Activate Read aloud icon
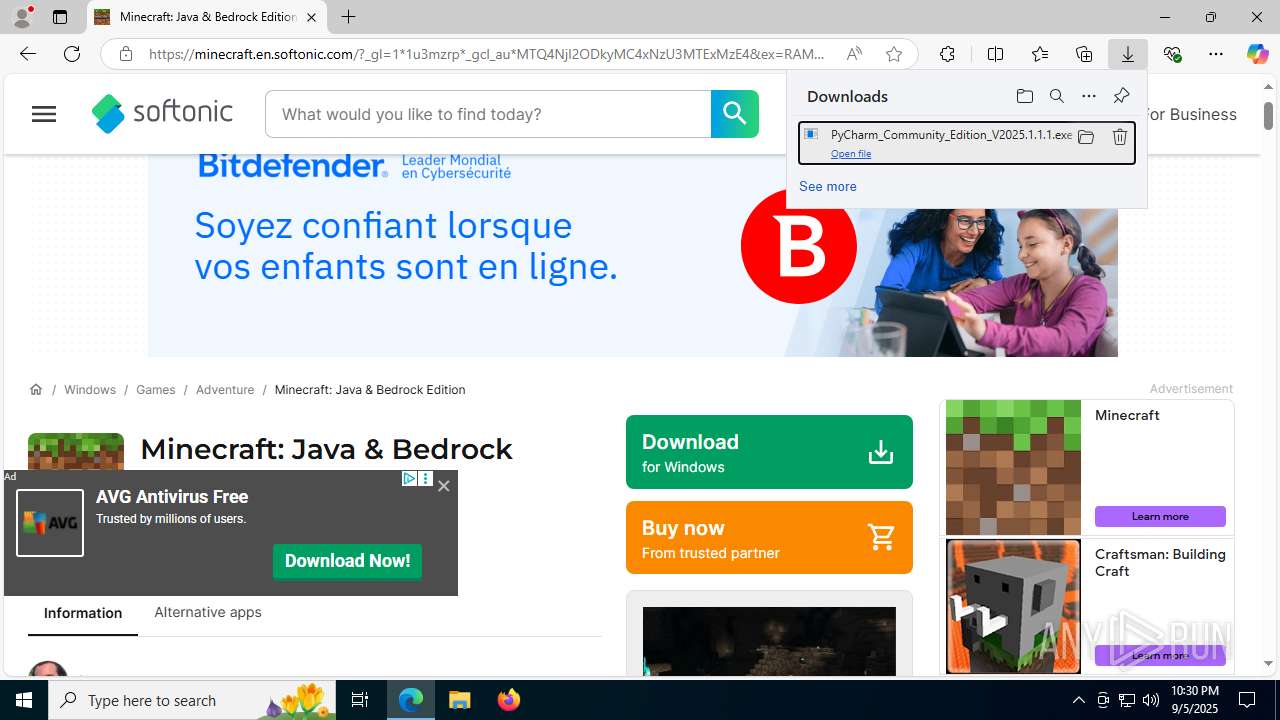This screenshot has height=720, width=1280. pos(854,54)
